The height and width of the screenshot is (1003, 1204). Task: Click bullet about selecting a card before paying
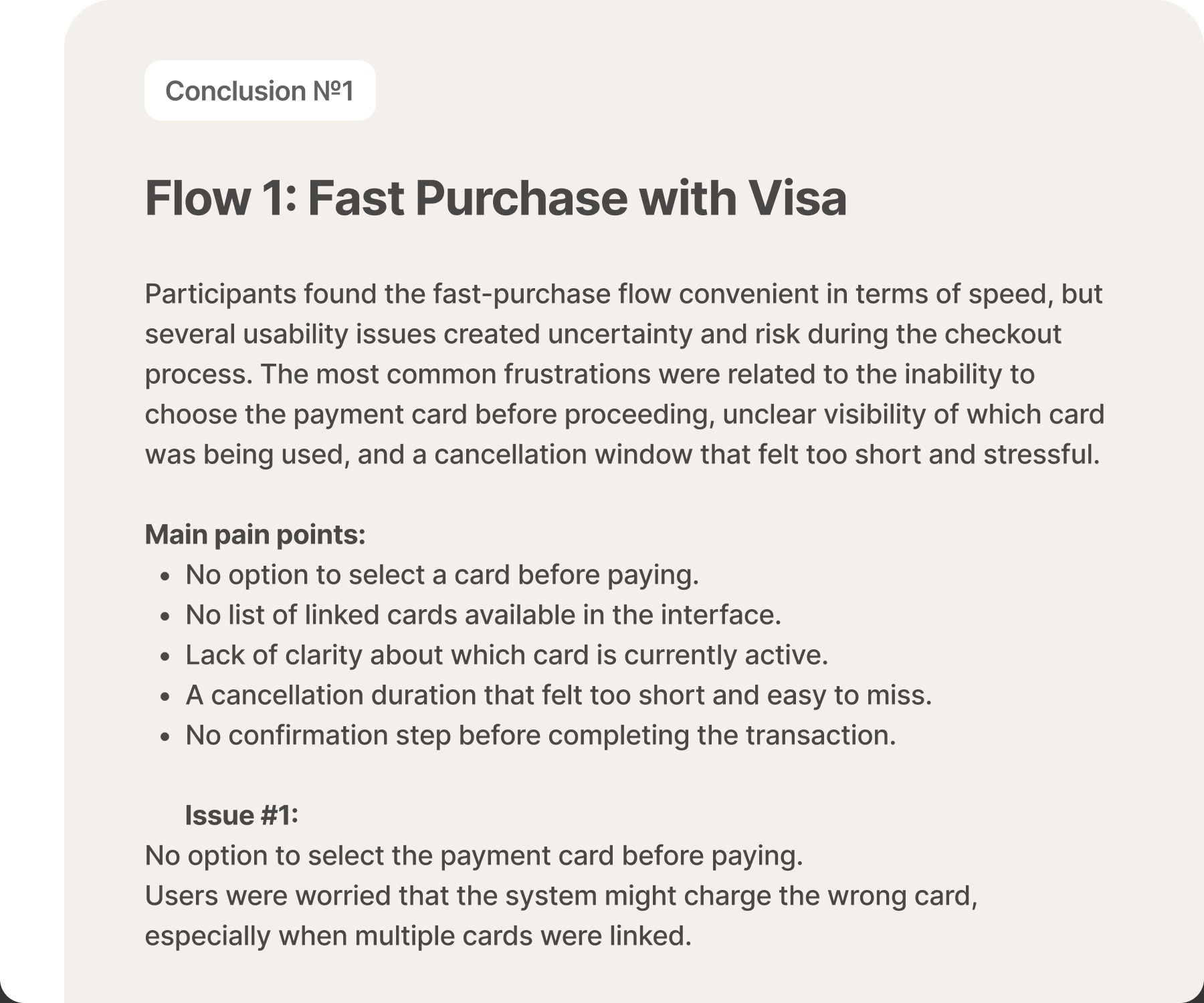(442, 575)
